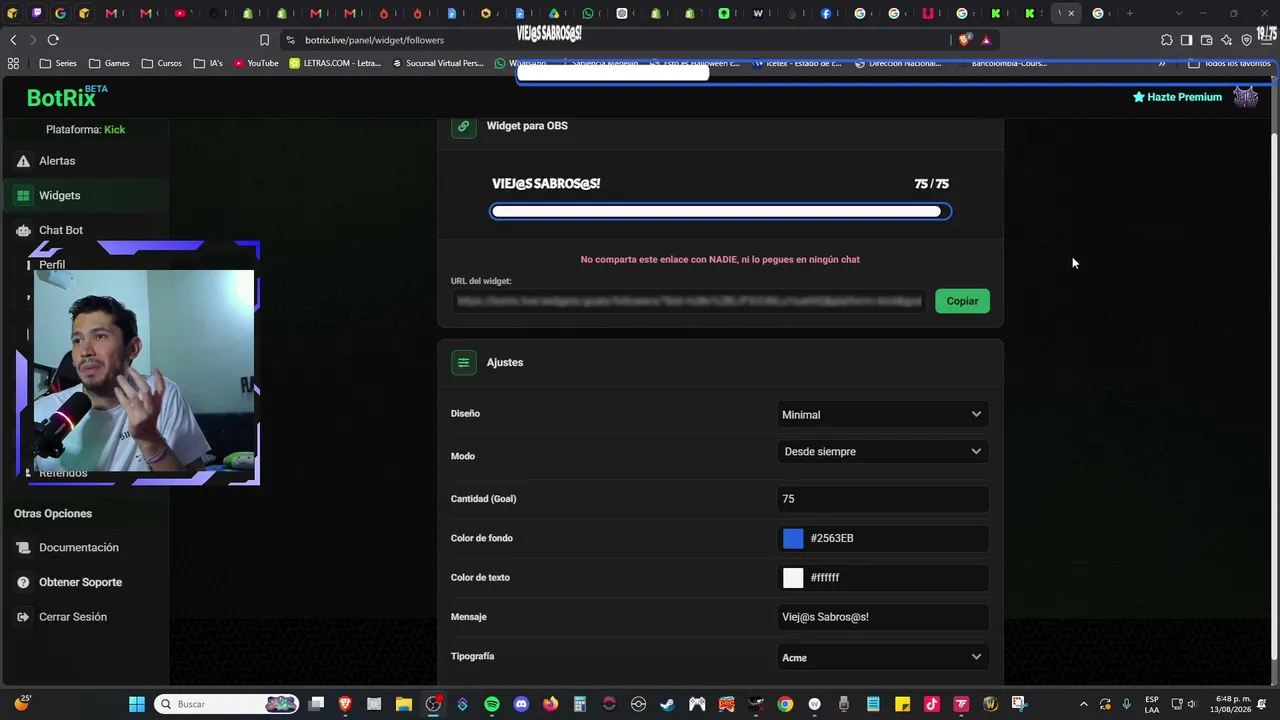The width and height of the screenshot is (1280, 720).
Task: Open File Explorer from the taskbar
Action: [404, 704]
